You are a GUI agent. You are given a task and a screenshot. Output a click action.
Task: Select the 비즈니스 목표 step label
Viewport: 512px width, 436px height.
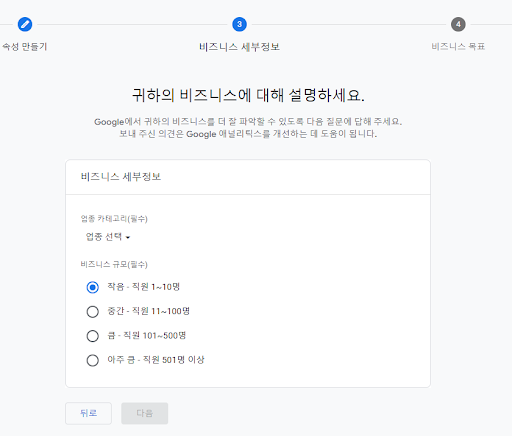[458, 46]
